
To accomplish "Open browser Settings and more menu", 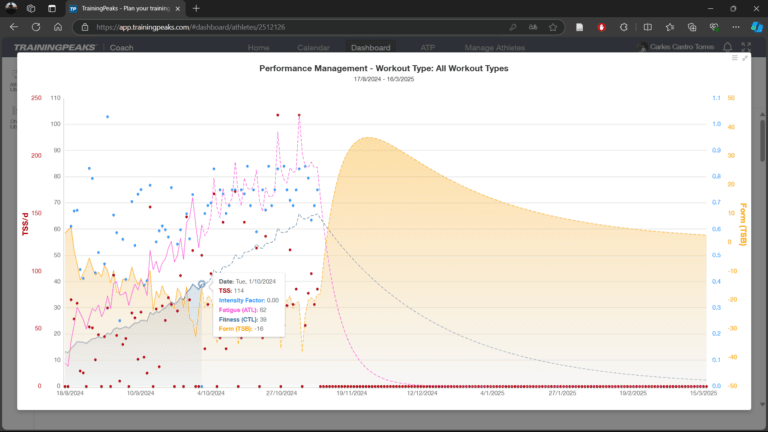I will (x=734, y=27).
